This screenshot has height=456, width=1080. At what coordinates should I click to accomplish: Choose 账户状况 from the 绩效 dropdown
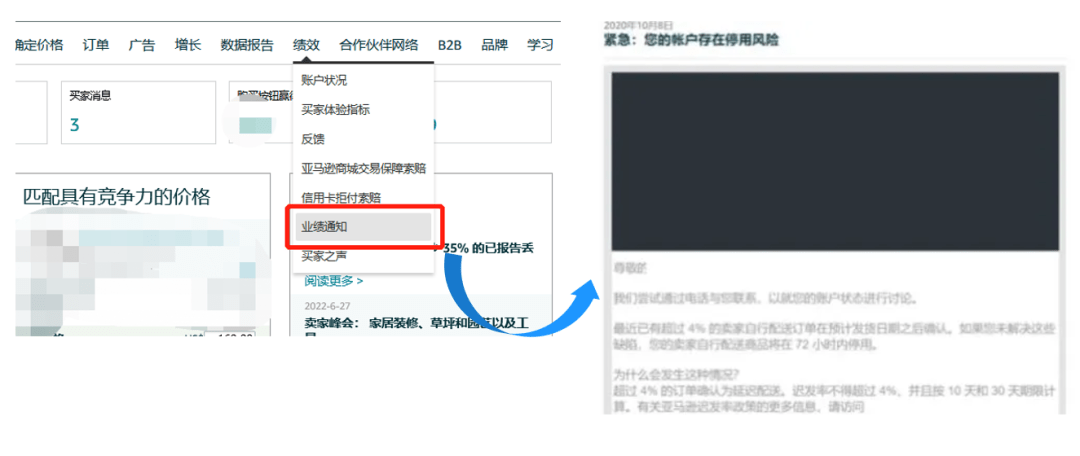click(324, 80)
